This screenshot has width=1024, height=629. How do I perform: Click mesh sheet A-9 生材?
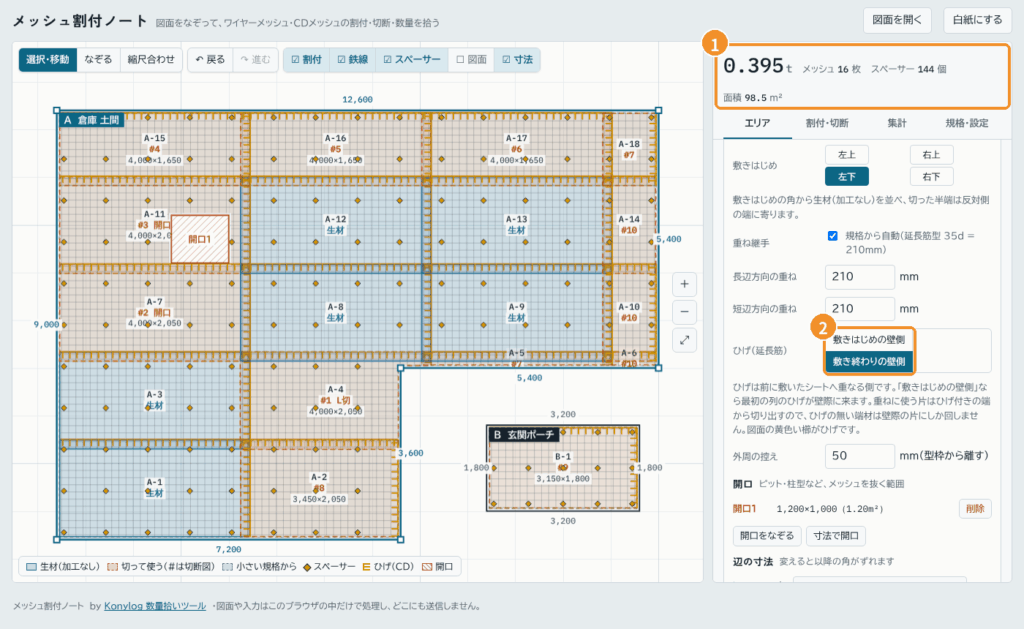click(516, 312)
